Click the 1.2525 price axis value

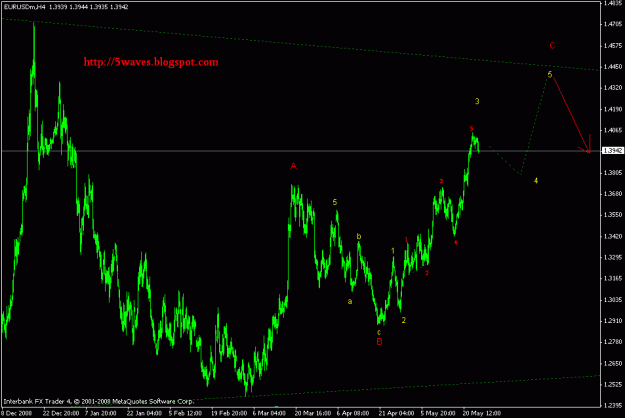(613, 384)
